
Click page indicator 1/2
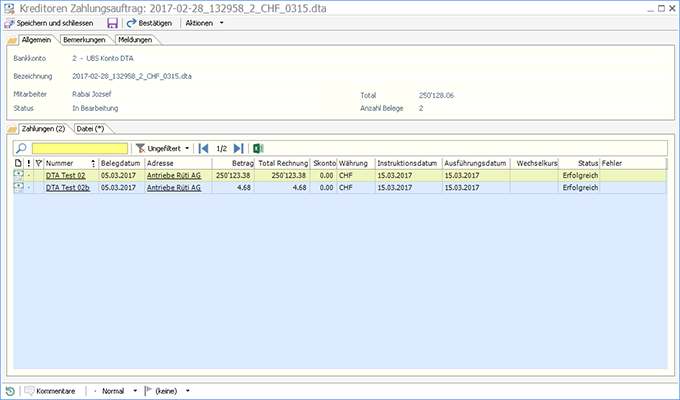222,148
